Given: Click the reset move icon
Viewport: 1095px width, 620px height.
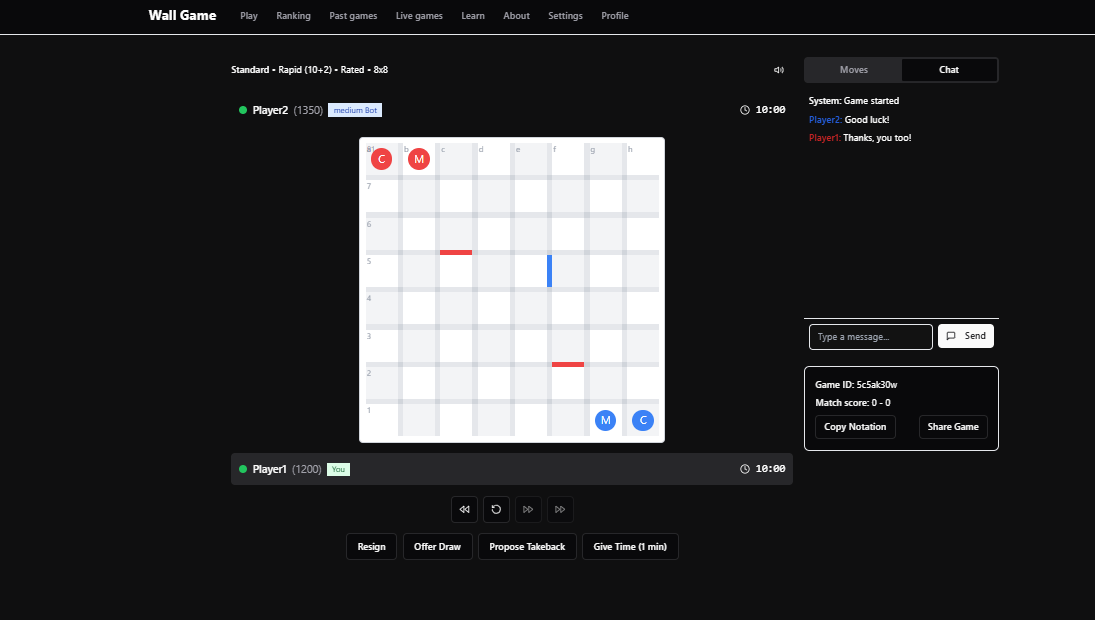Looking at the screenshot, I should coord(496,509).
